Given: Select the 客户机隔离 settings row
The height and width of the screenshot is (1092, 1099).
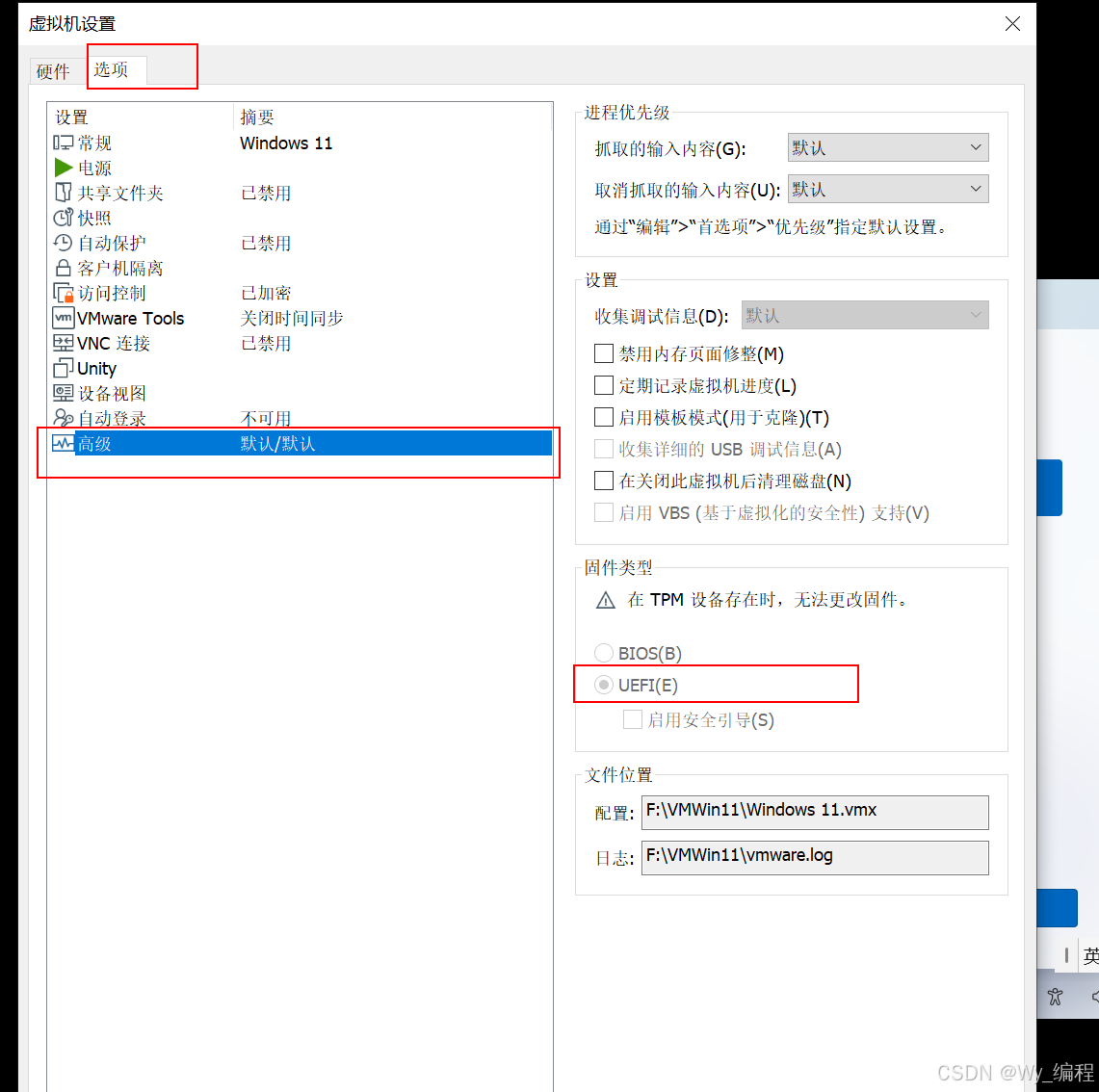Looking at the screenshot, I should click(x=300, y=269).
